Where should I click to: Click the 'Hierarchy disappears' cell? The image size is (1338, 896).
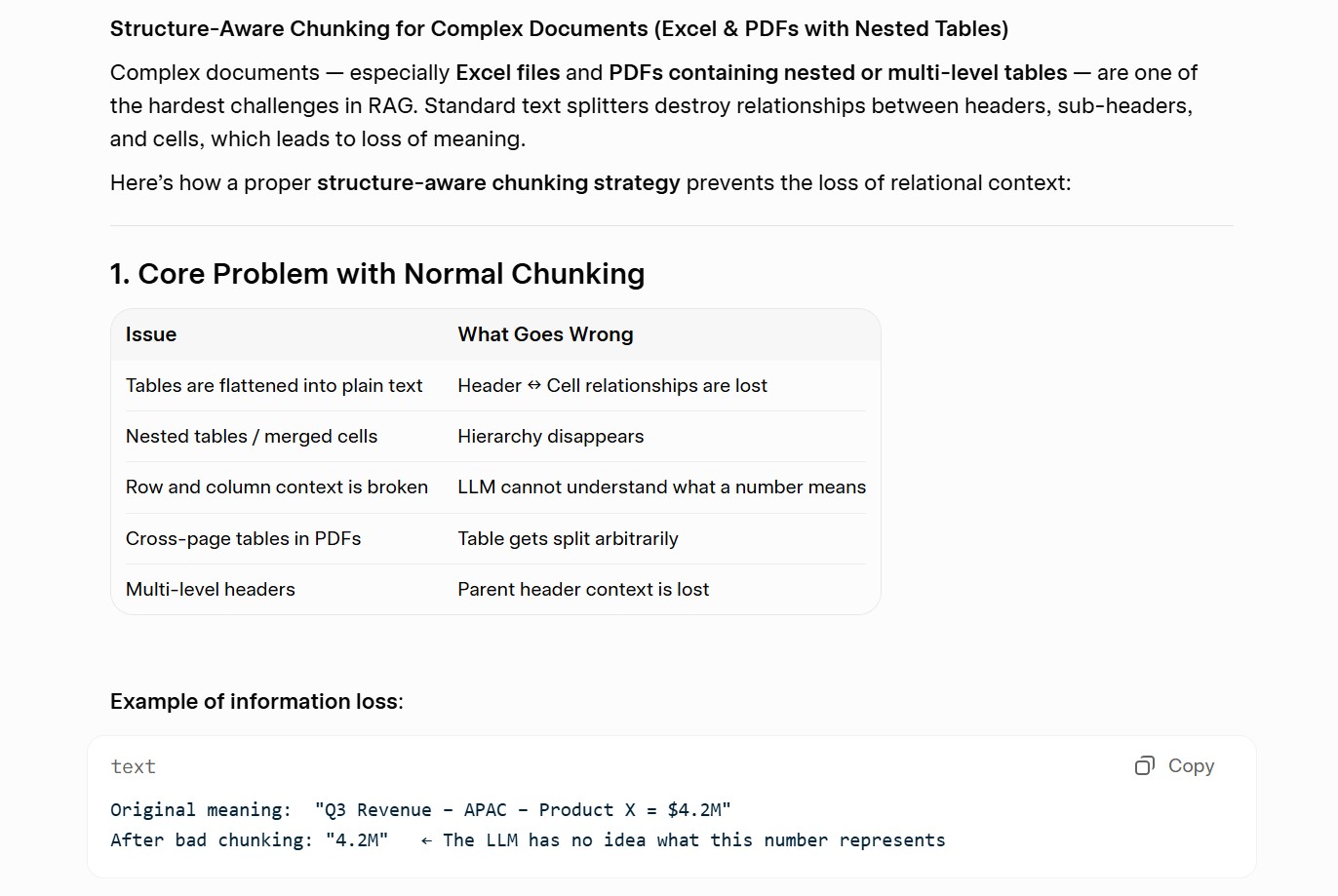(x=551, y=437)
